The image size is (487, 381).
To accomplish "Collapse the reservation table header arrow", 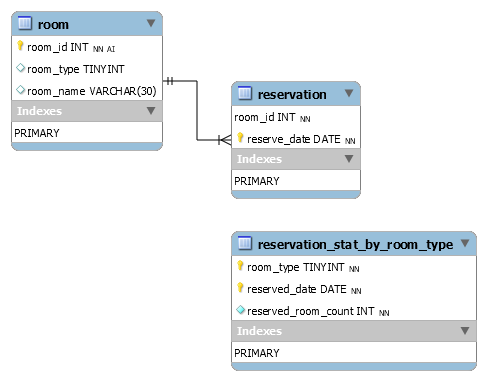I will point(349,93).
